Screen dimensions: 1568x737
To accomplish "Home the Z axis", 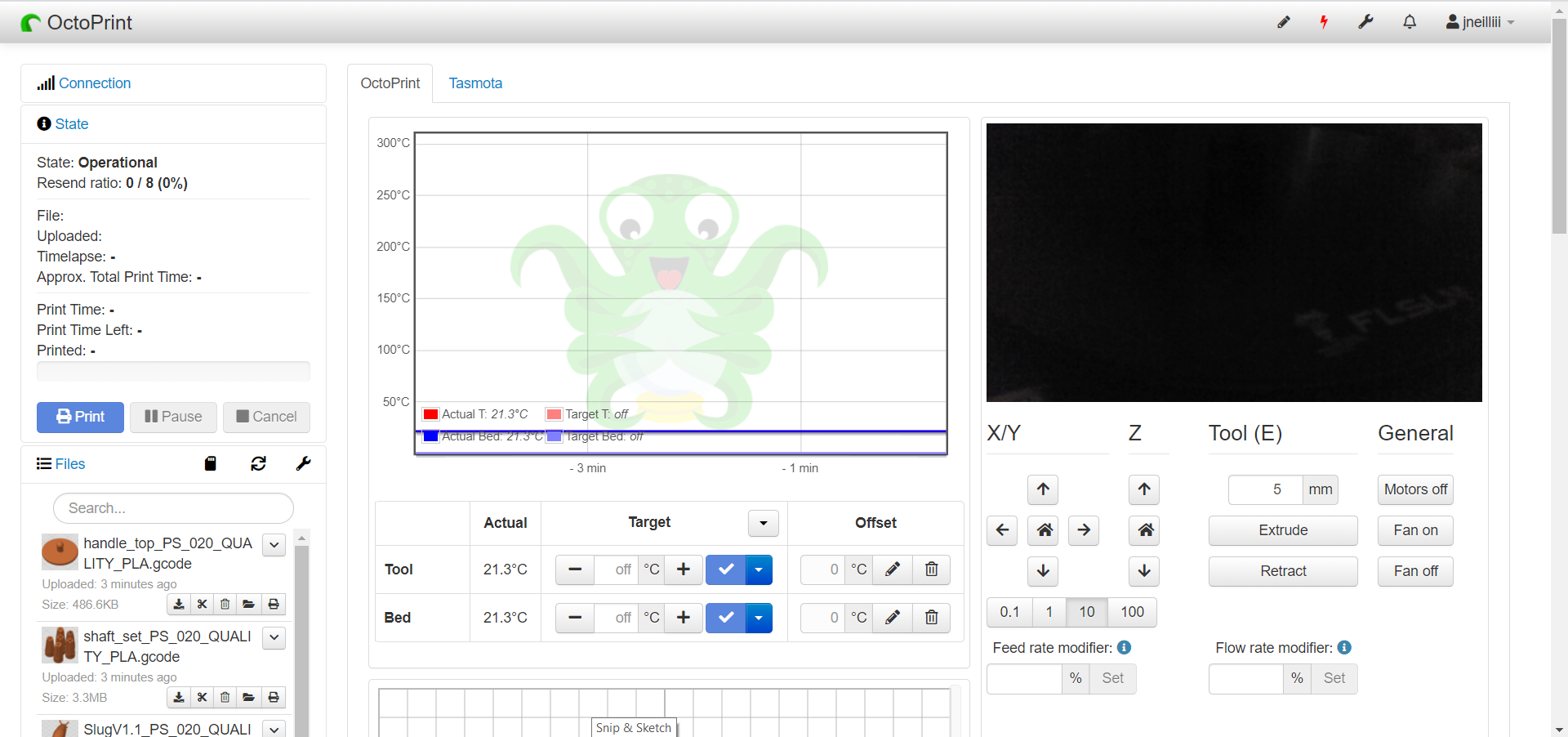I will click(x=1145, y=530).
